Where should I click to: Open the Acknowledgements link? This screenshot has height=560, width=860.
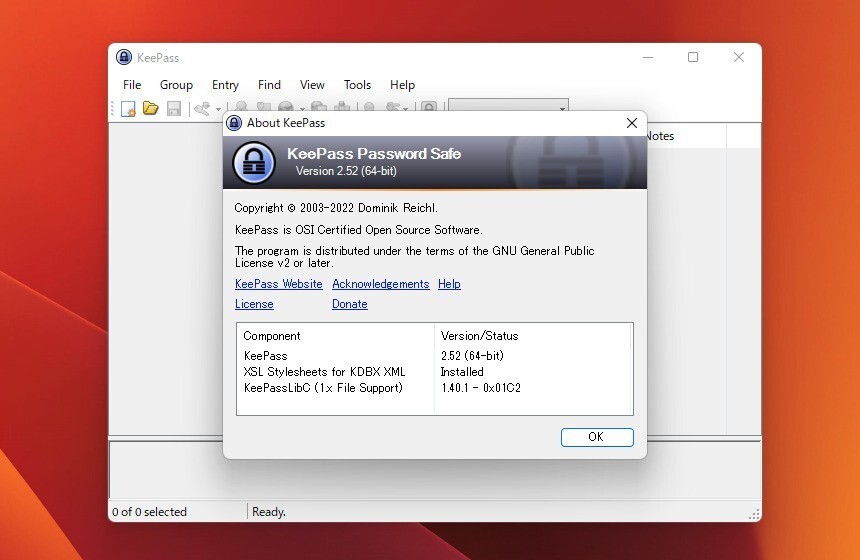click(x=380, y=284)
